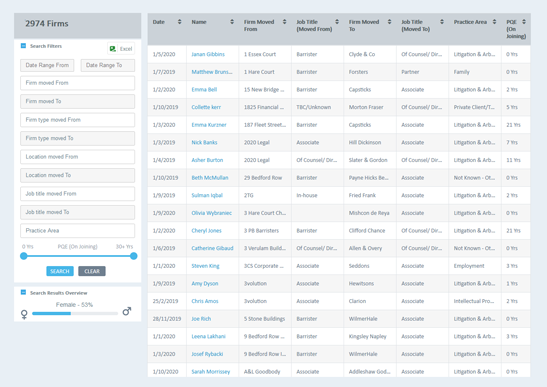The image size is (547, 387).
Task: Sort by Firm Moved To arrows
Action: 389,22
